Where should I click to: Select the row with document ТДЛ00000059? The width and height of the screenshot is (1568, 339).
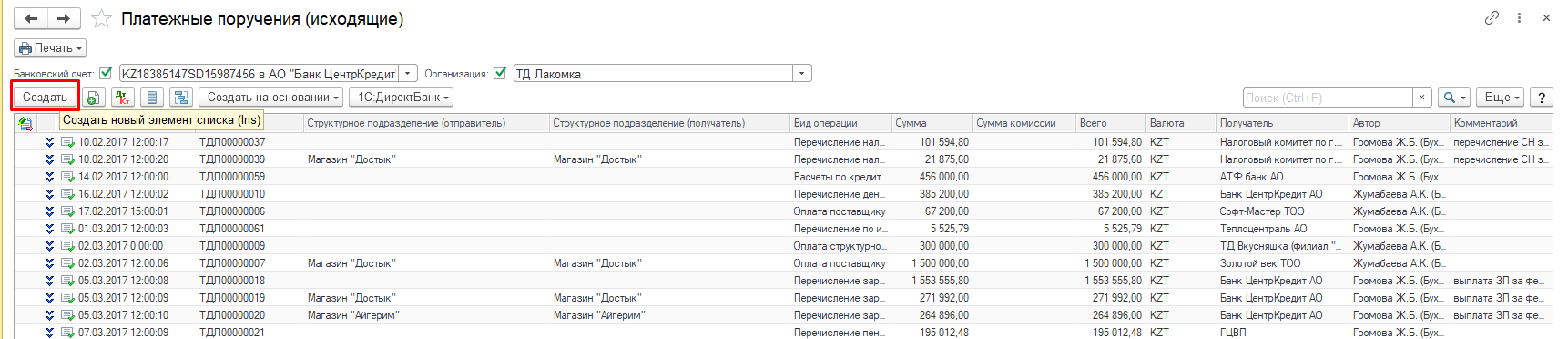coord(783,177)
